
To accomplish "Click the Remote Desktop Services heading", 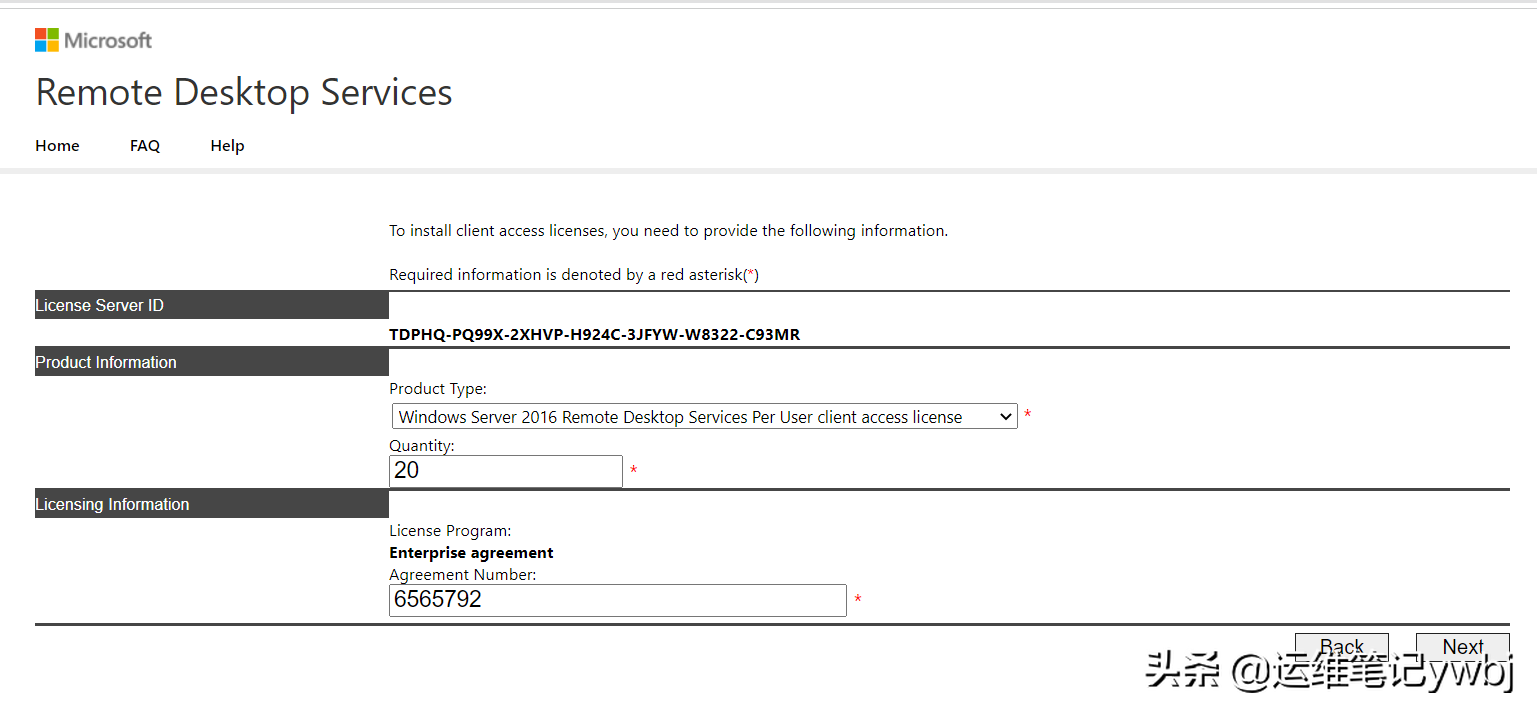I will (244, 92).
